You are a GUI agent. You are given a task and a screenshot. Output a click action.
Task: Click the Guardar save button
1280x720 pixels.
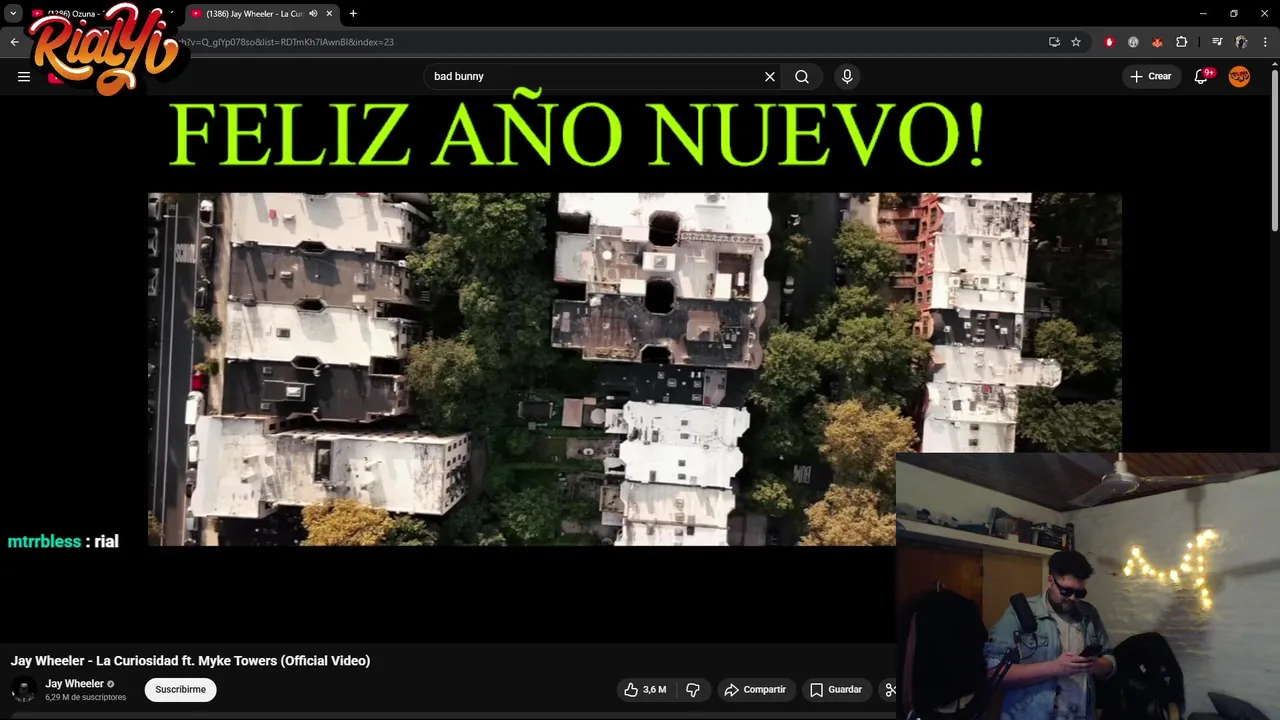pos(835,689)
